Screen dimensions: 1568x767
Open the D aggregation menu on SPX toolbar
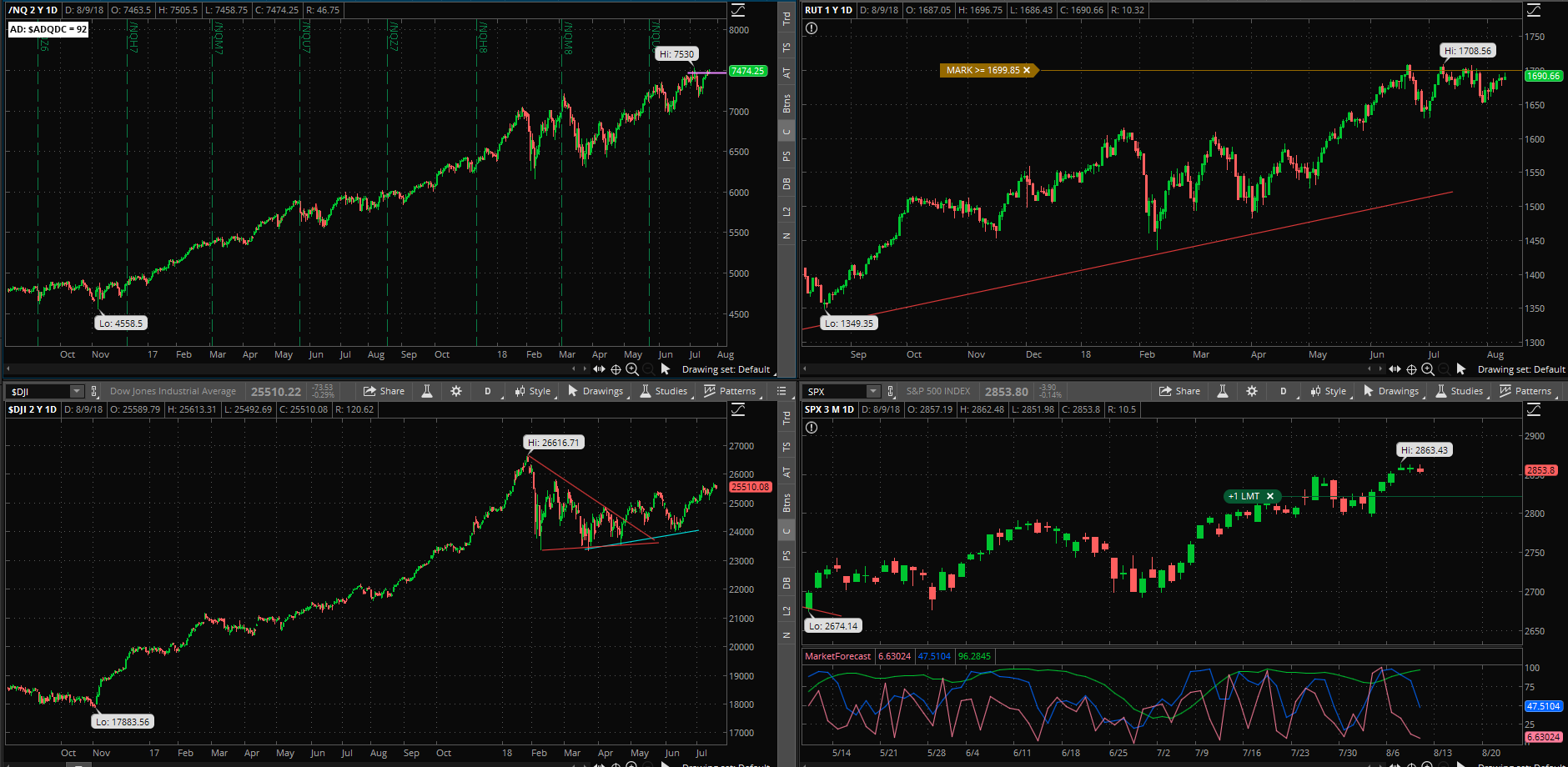click(x=1284, y=391)
